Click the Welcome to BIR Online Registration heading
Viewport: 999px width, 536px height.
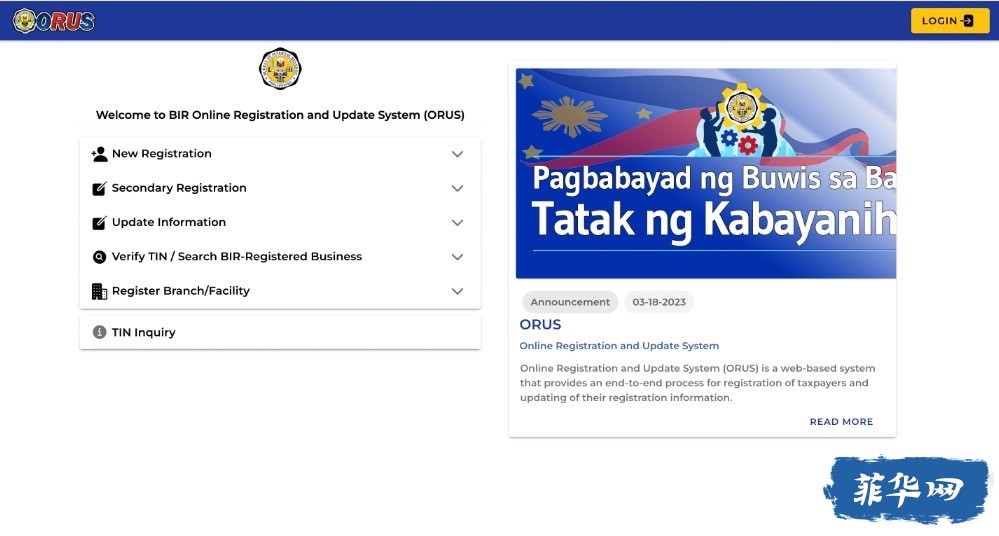point(280,115)
